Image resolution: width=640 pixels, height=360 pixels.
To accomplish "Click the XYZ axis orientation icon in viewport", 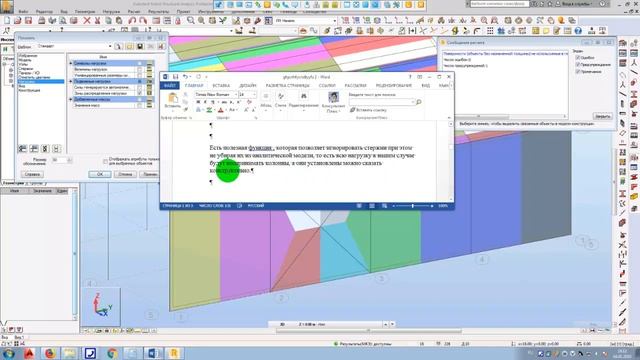I will (101, 306).
